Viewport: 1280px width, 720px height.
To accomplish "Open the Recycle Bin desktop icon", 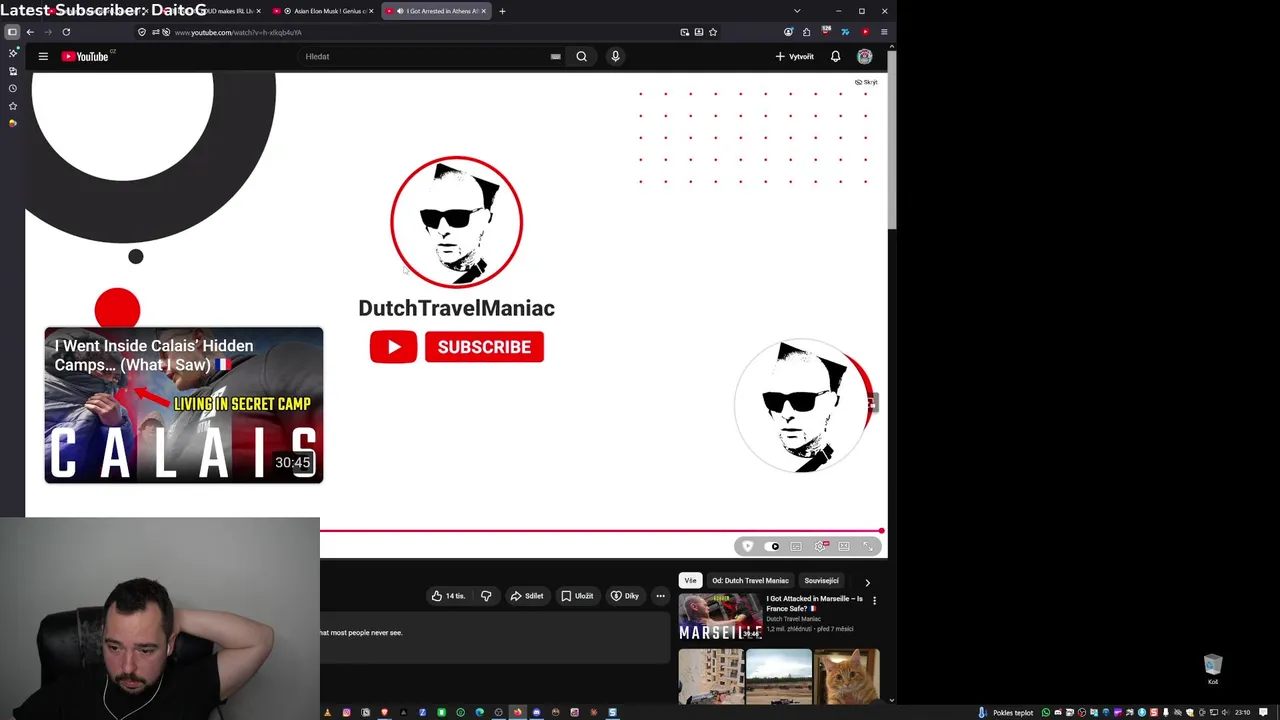I will [x=1213, y=669].
